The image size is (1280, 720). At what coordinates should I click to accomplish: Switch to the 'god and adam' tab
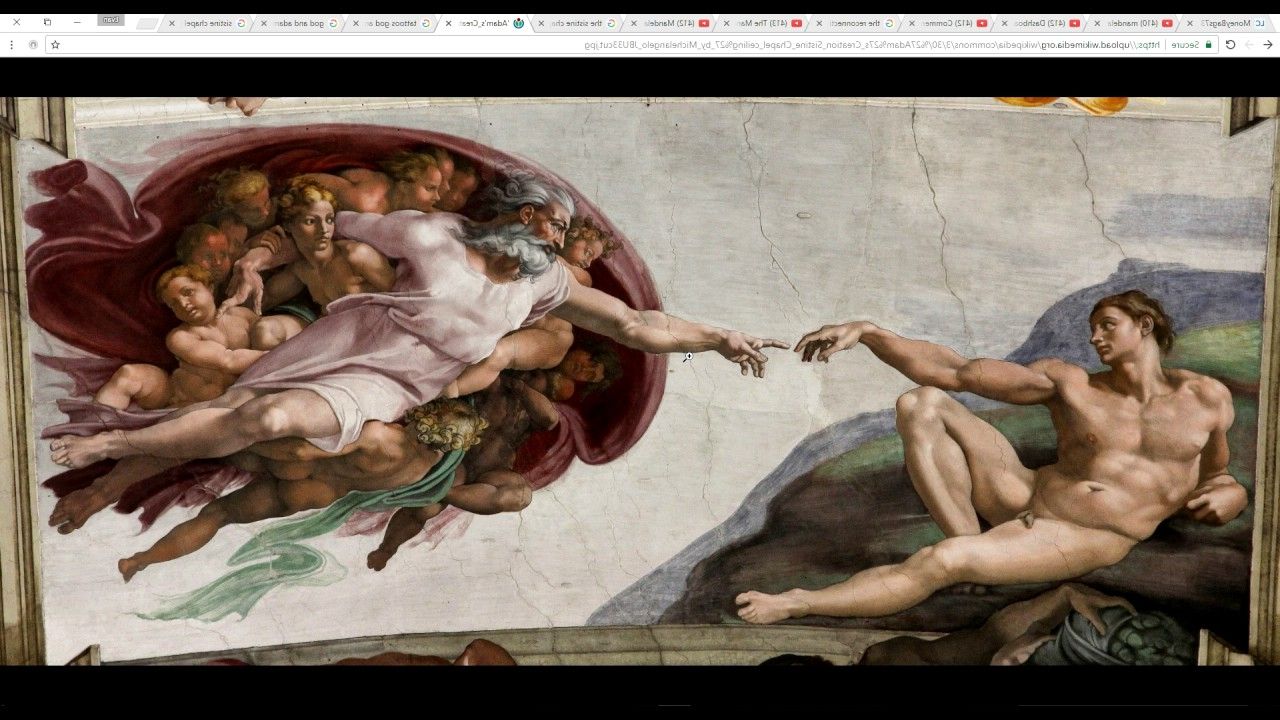(300, 23)
